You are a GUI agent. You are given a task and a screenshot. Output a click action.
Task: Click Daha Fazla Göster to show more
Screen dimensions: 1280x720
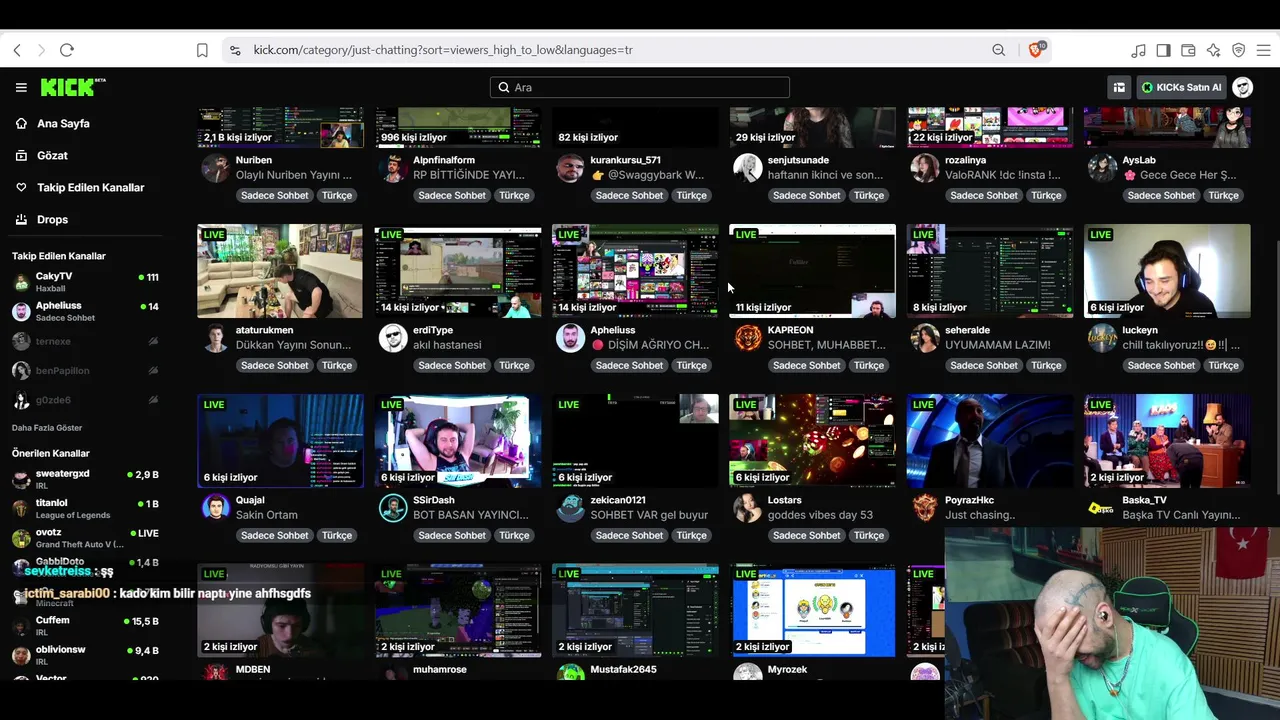(x=47, y=428)
